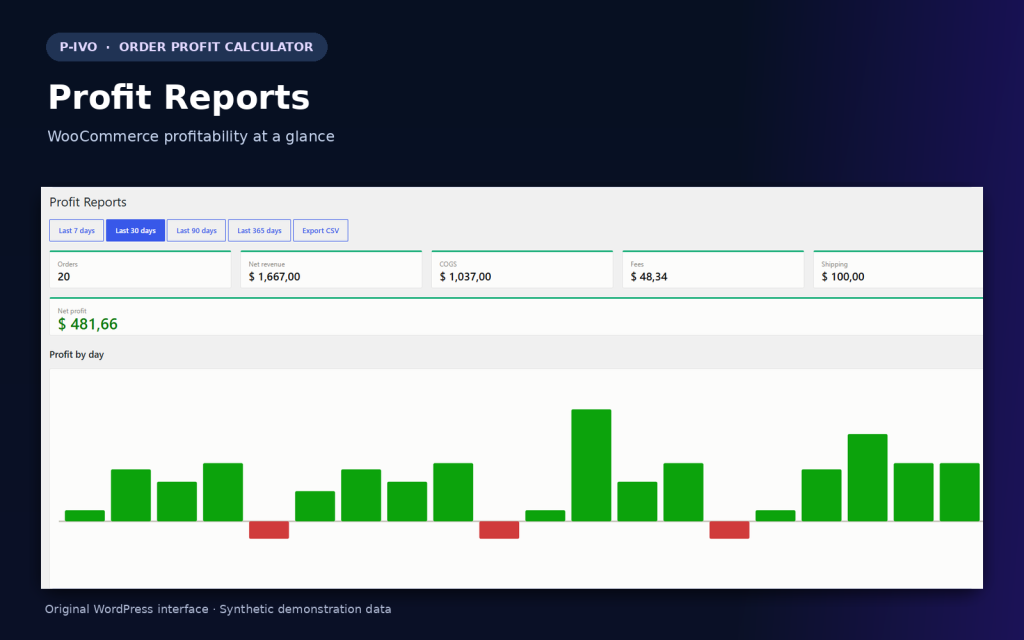Click the COGS value $ 1,037,00
The width and height of the screenshot is (1024, 640).
click(465, 277)
